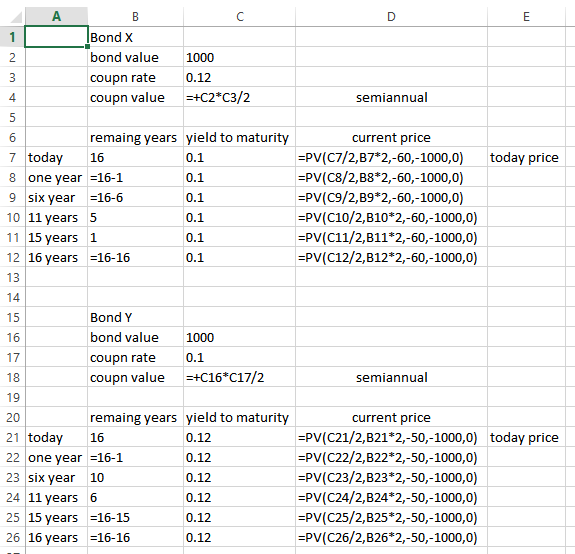Click the Bond X title cell
This screenshot has width=575, height=554.
(135, 37)
